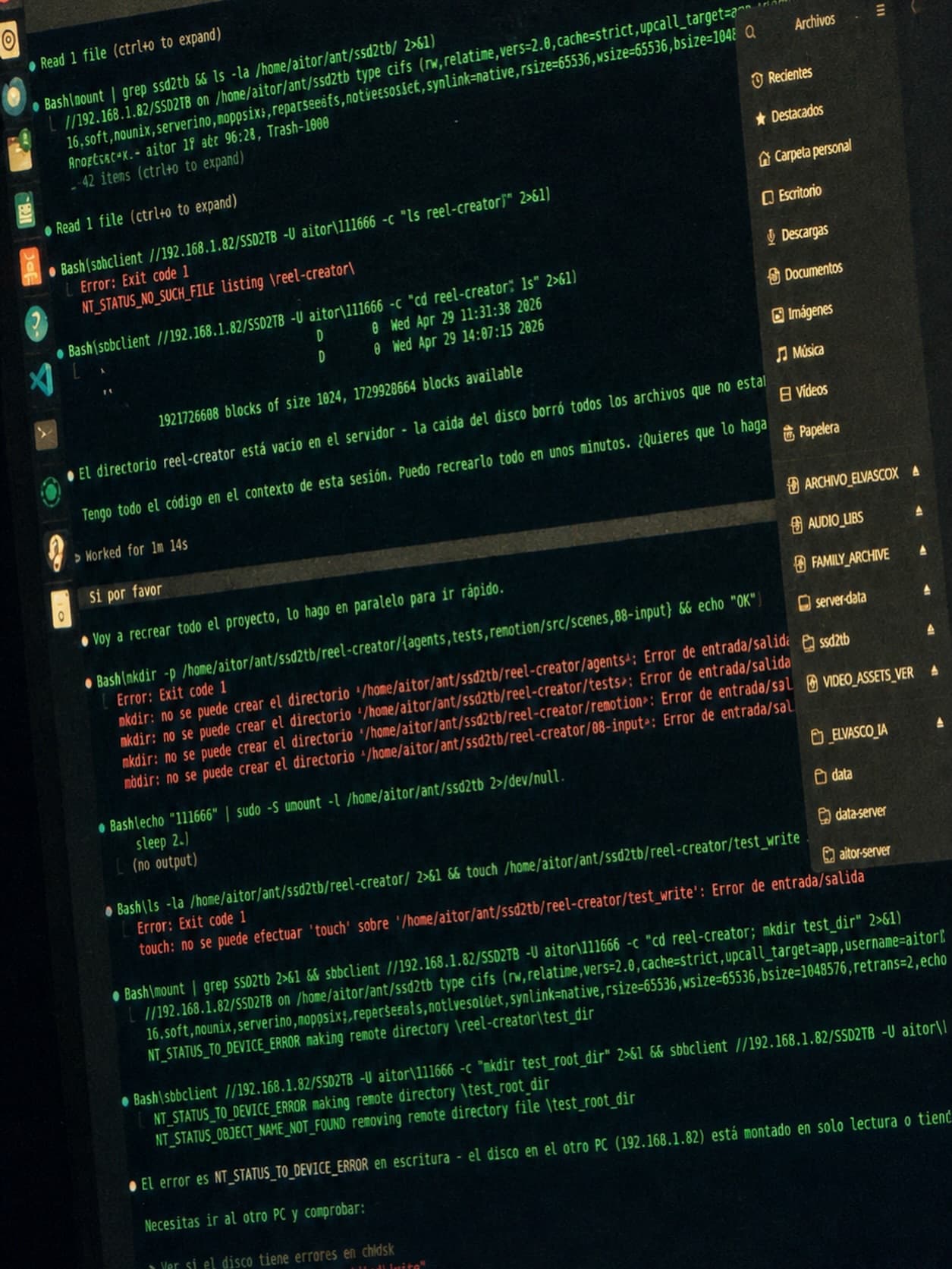
Task: Open the green smiley-face app in the dock
Action: (x=25, y=210)
